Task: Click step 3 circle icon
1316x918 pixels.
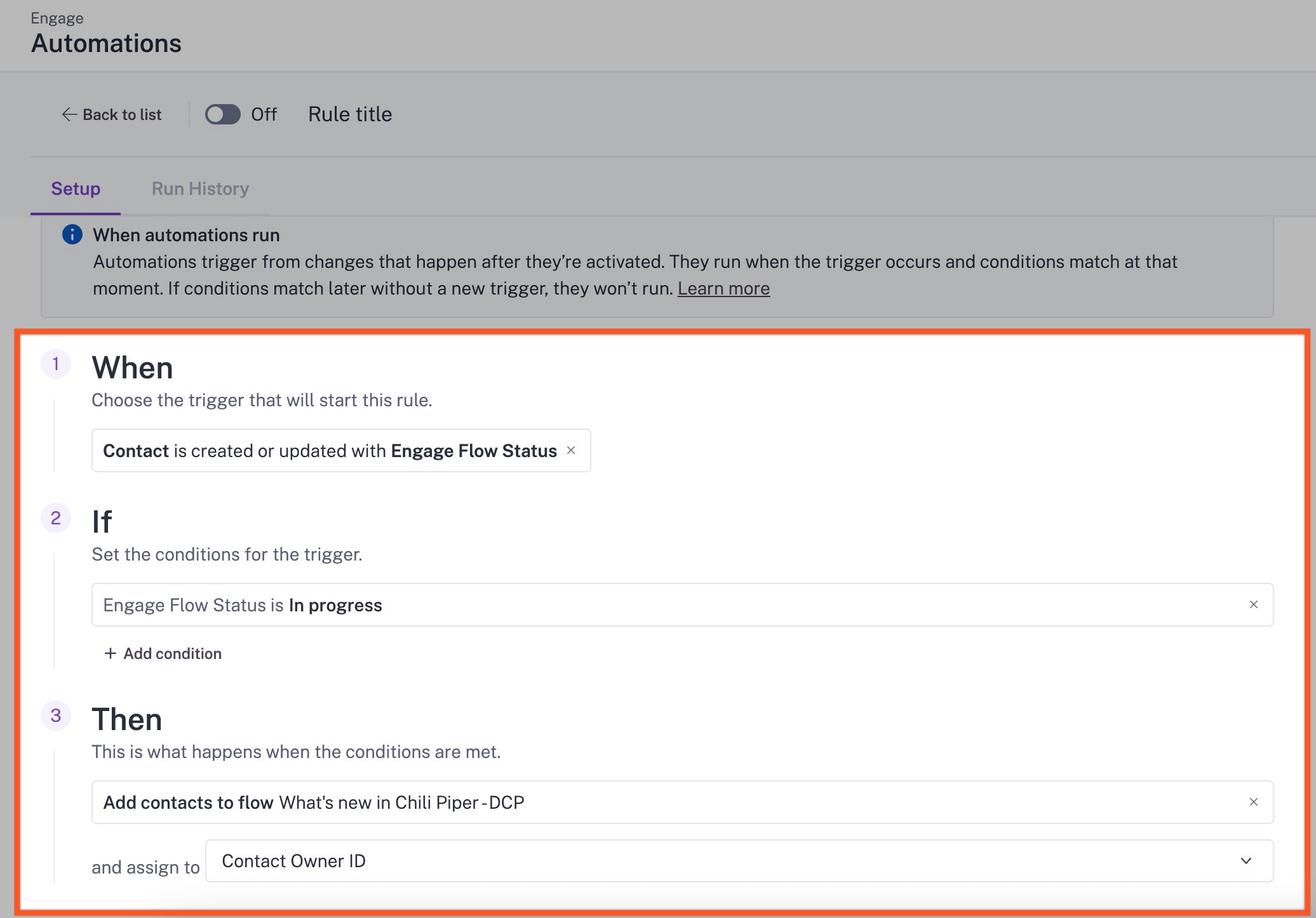Action: tap(56, 715)
